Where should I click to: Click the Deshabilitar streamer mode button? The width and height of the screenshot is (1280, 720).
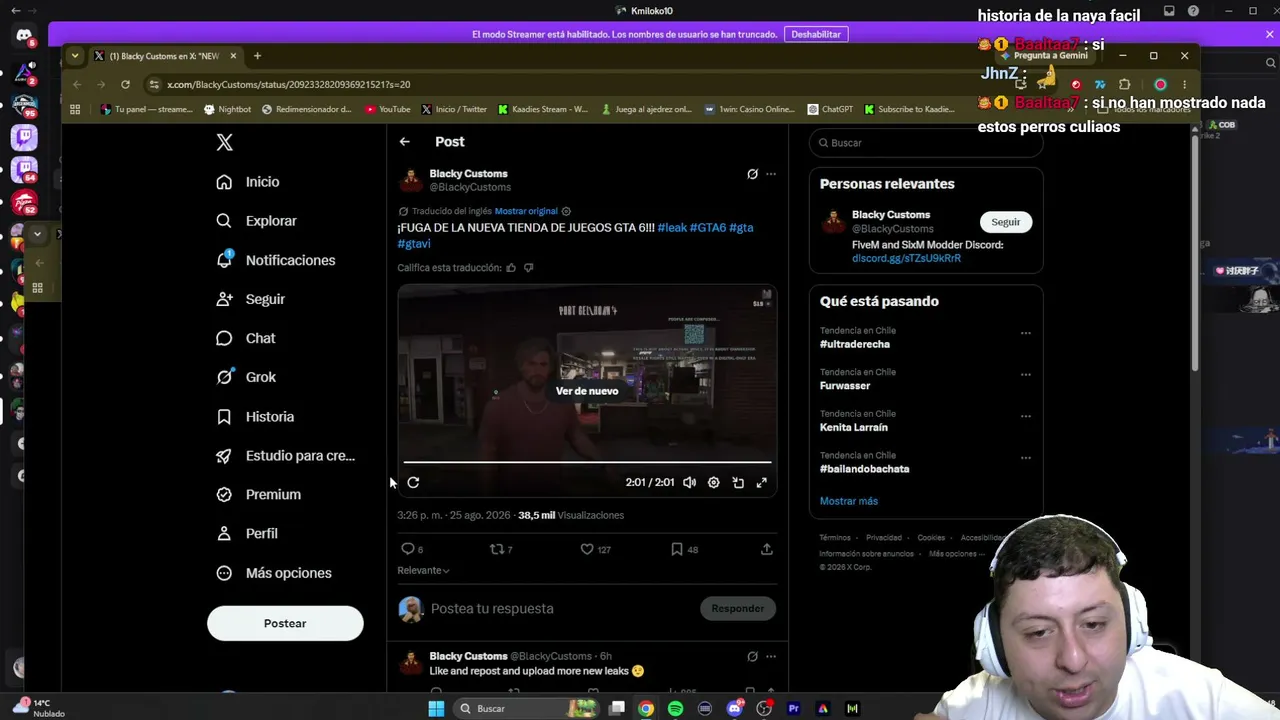(x=816, y=34)
